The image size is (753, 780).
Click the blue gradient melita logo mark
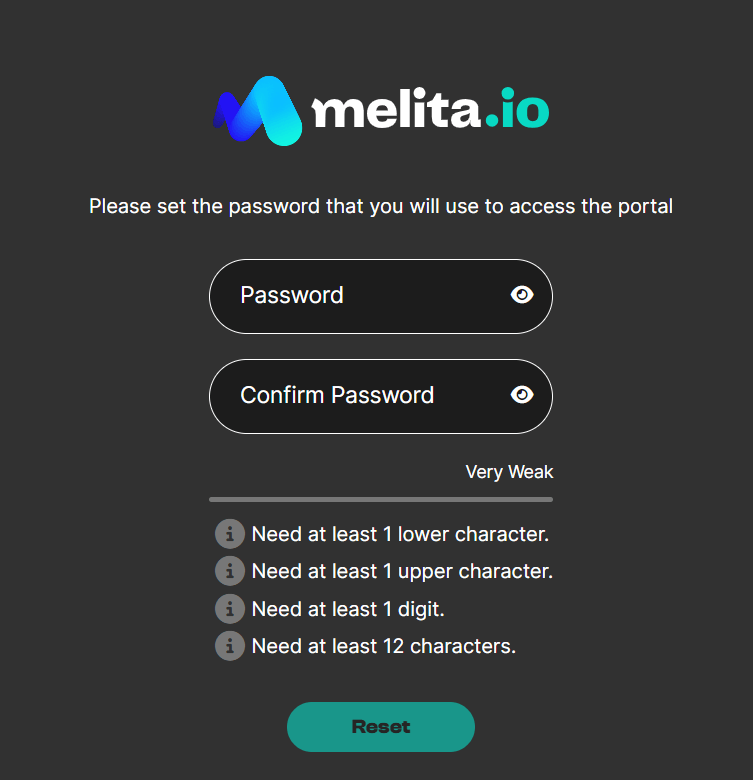pos(258,111)
